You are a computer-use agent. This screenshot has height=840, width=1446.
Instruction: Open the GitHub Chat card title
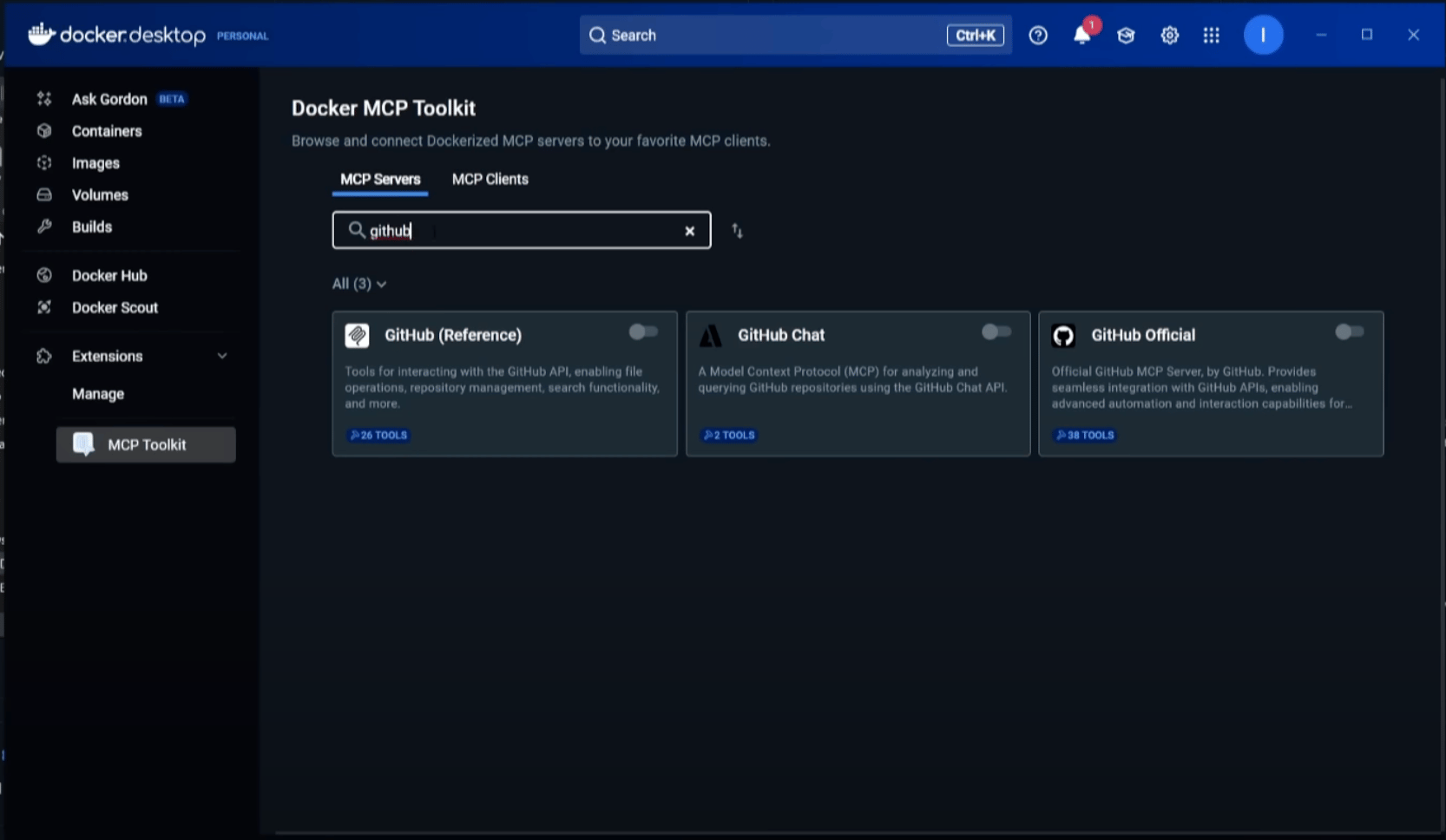coord(781,335)
